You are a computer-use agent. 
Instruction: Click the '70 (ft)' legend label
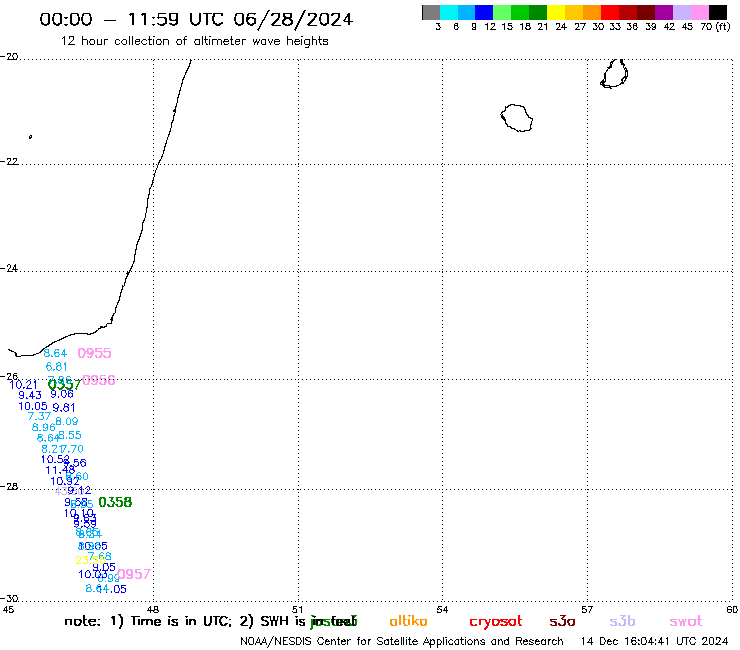715,26
